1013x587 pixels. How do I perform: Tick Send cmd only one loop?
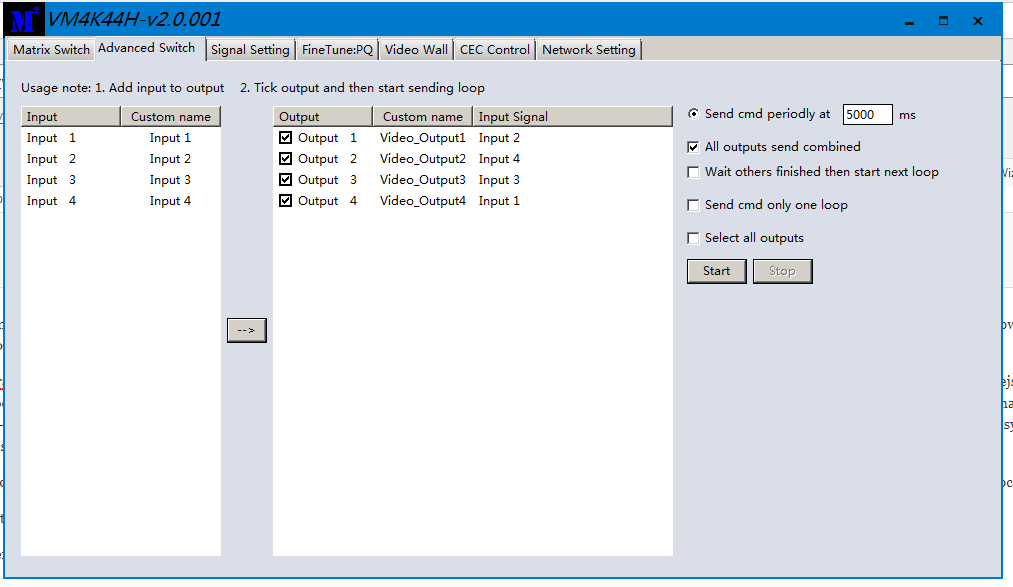693,205
